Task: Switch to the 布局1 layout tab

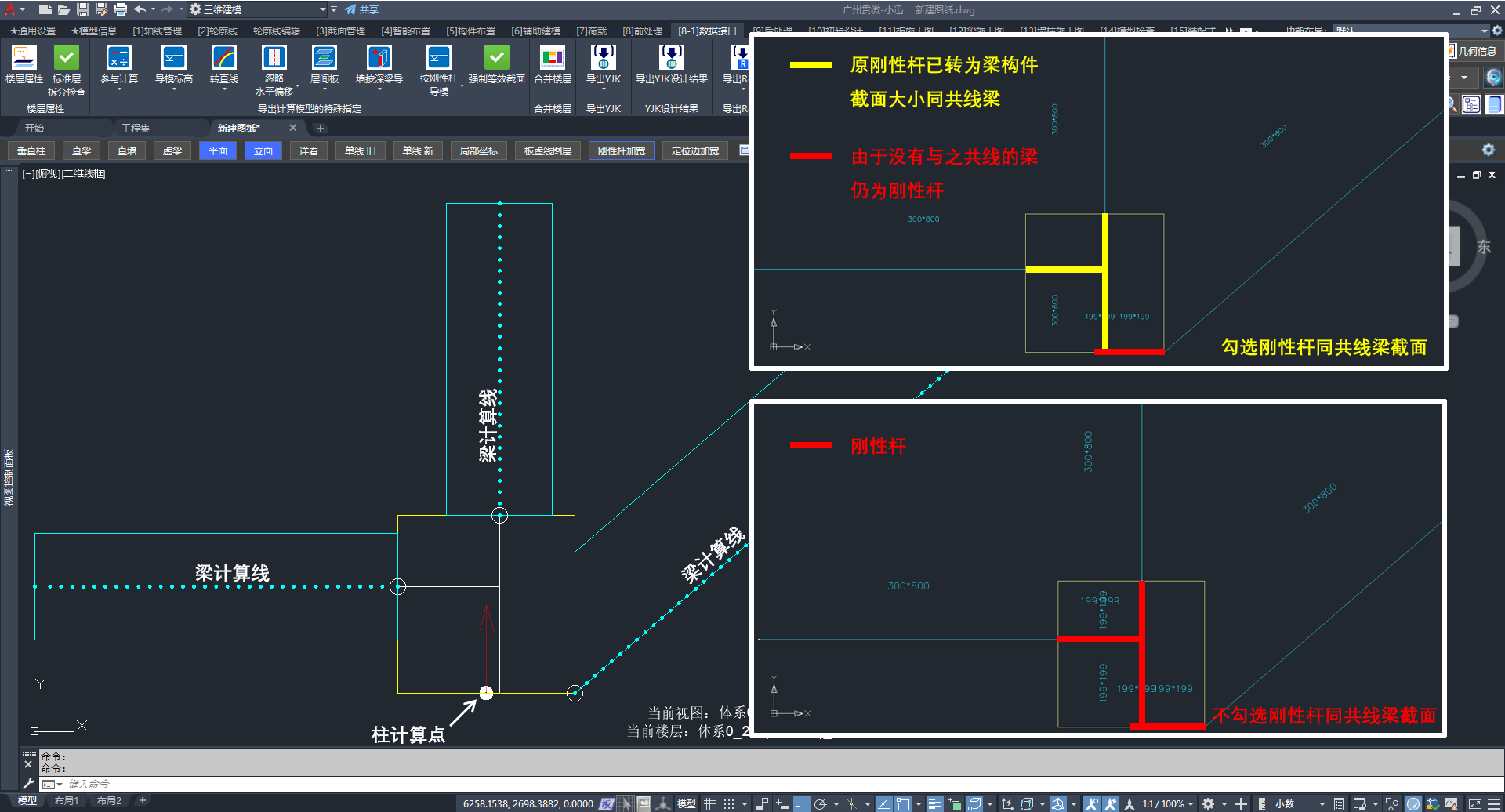Action: pos(67,800)
